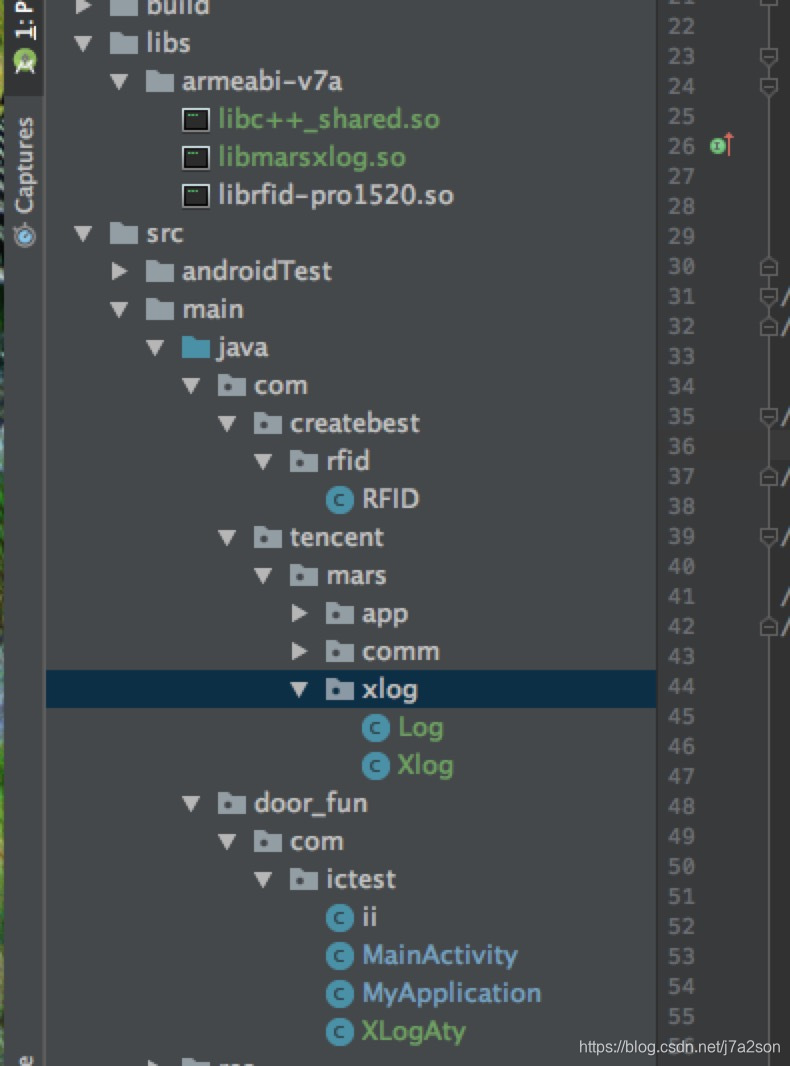Click the implements gutter marker on line 26
Viewport: 790px width, 1066px height.
click(x=721, y=145)
